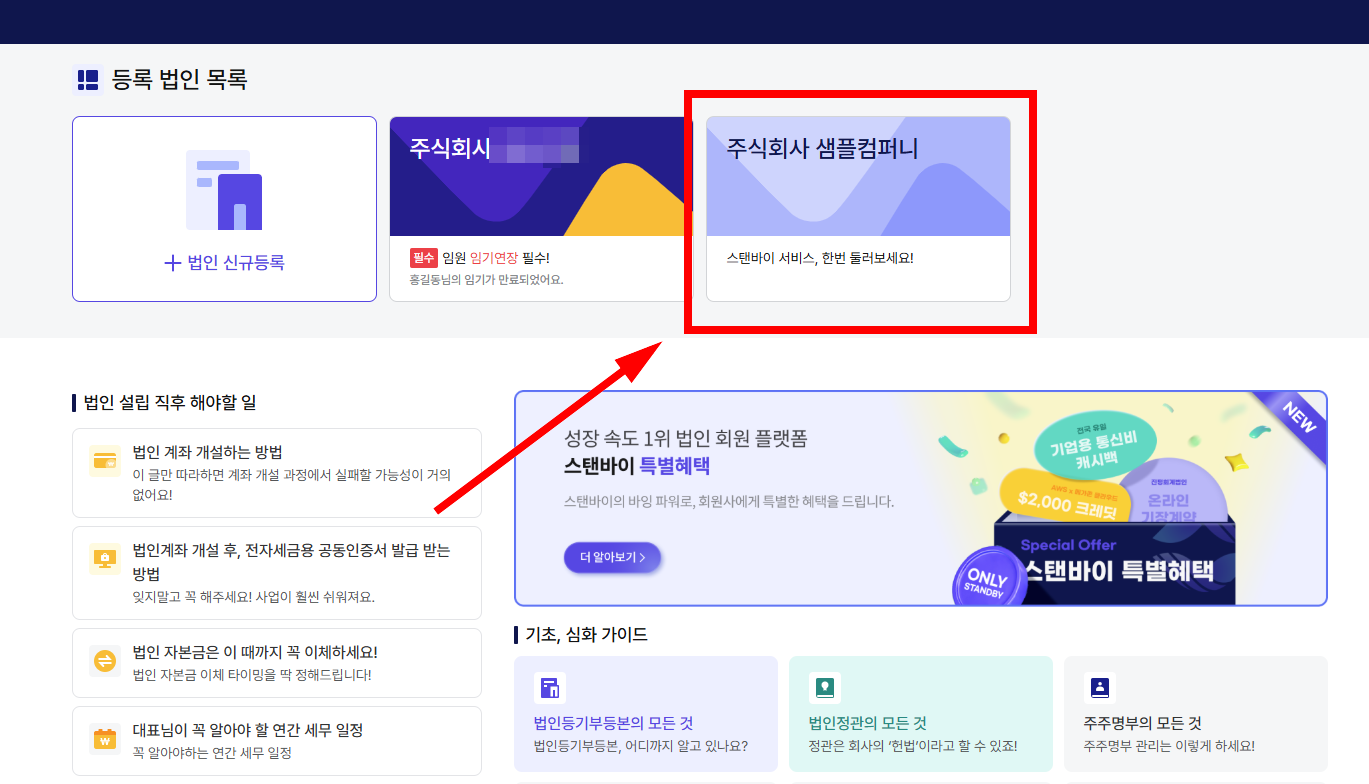Click the won calendar icon for 연간 세무 일정
The image size is (1369, 784).
[104, 740]
